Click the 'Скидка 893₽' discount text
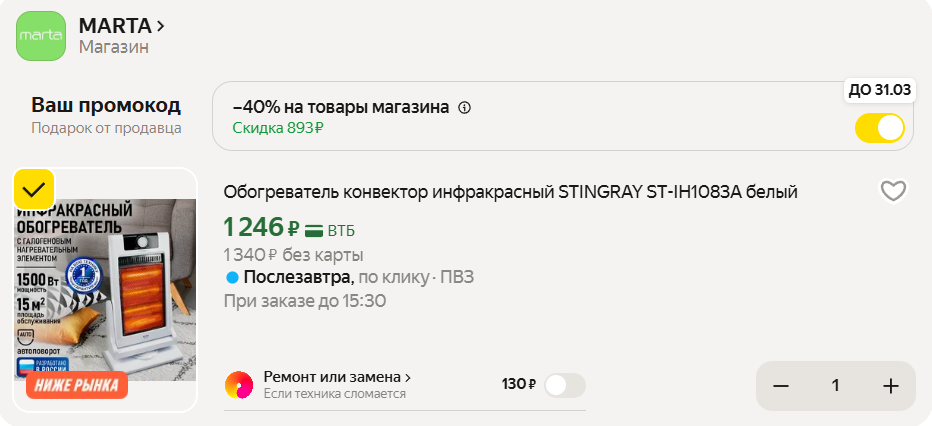The height and width of the screenshot is (426, 932). tap(278, 128)
